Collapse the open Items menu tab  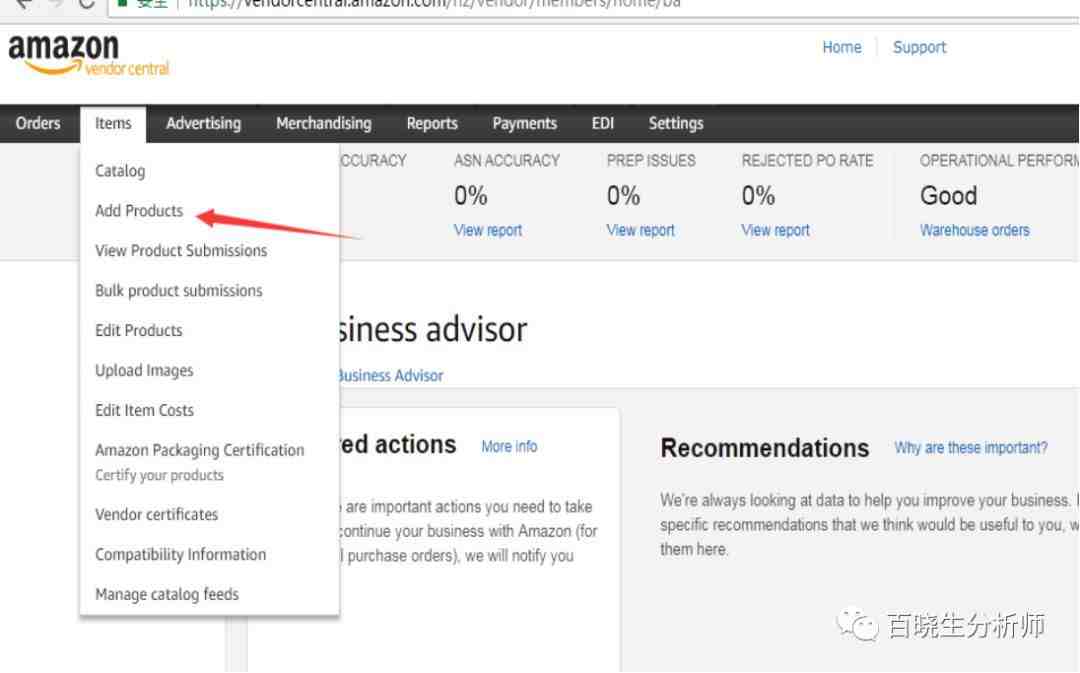113,123
